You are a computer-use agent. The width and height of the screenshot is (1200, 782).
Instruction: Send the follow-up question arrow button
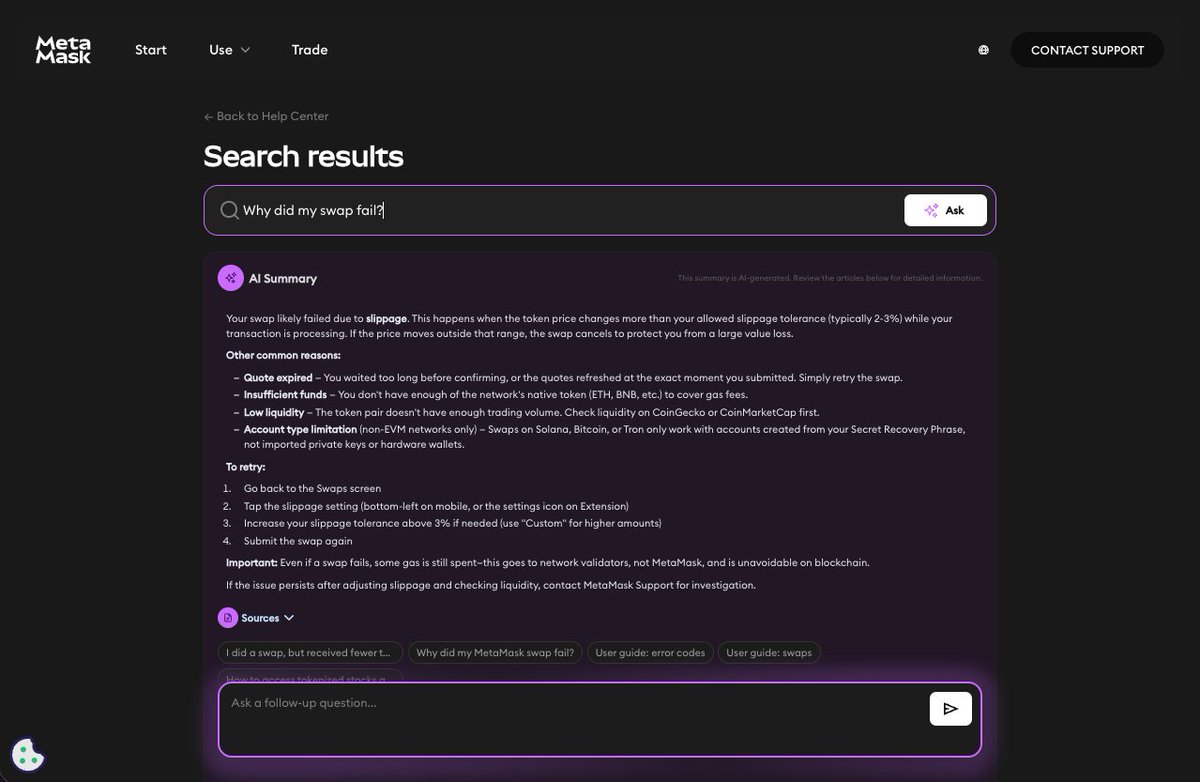click(950, 708)
